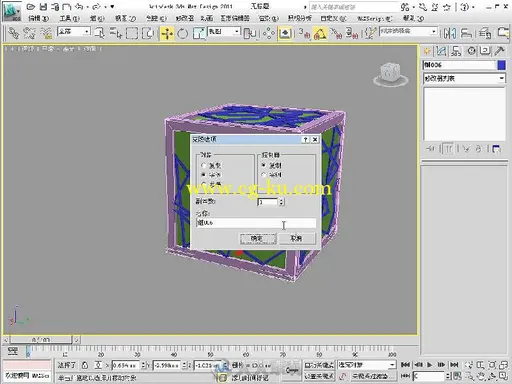The height and width of the screenshot is (384, 512).
Task: Click the Save File icon in title bar
Action: [x=44, y=6]
